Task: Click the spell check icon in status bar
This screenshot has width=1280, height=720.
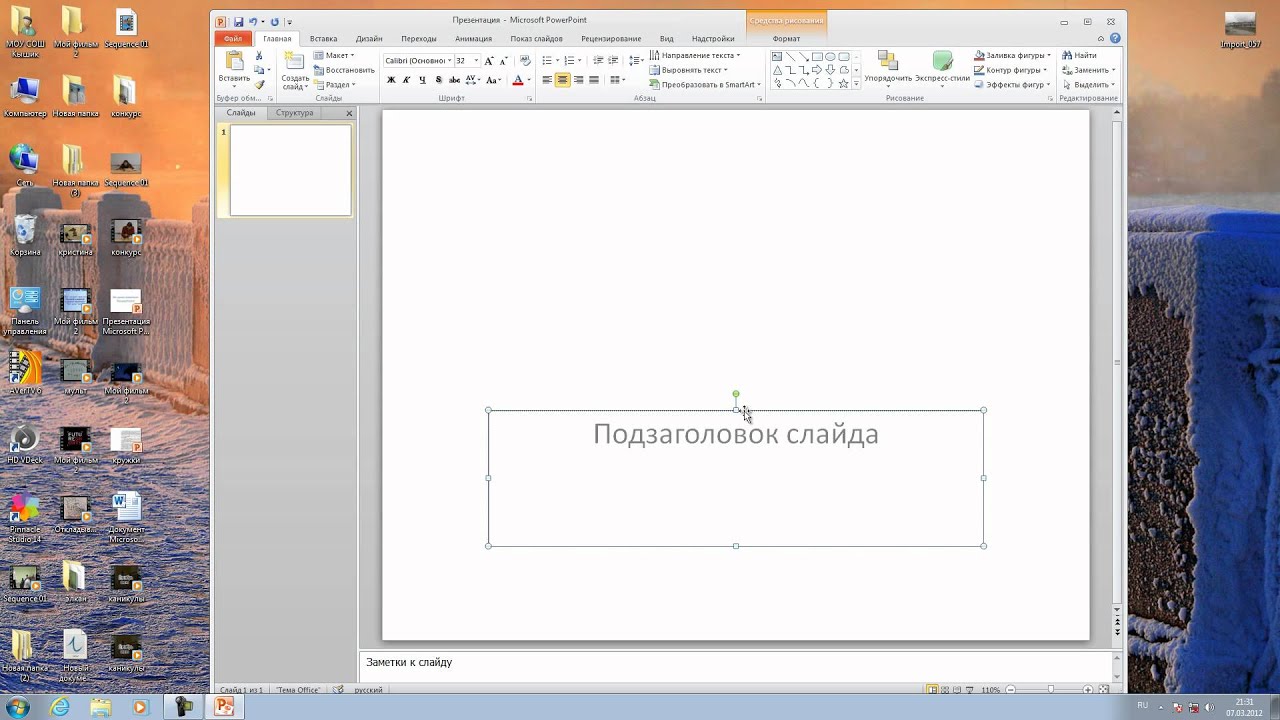Action: pos(338,690)
